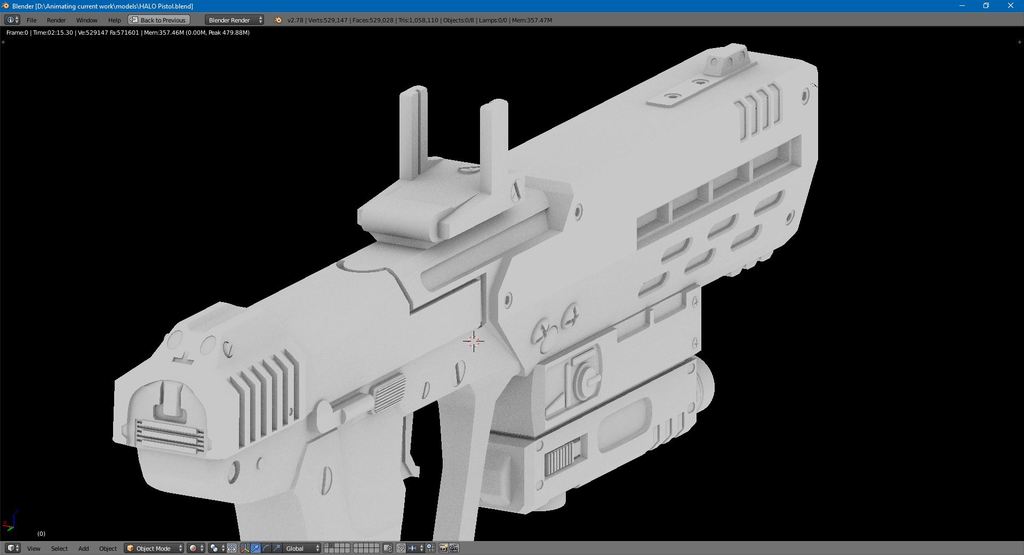Open the 3D View editor type selector
1024x555 pixels.
point(12,548)
